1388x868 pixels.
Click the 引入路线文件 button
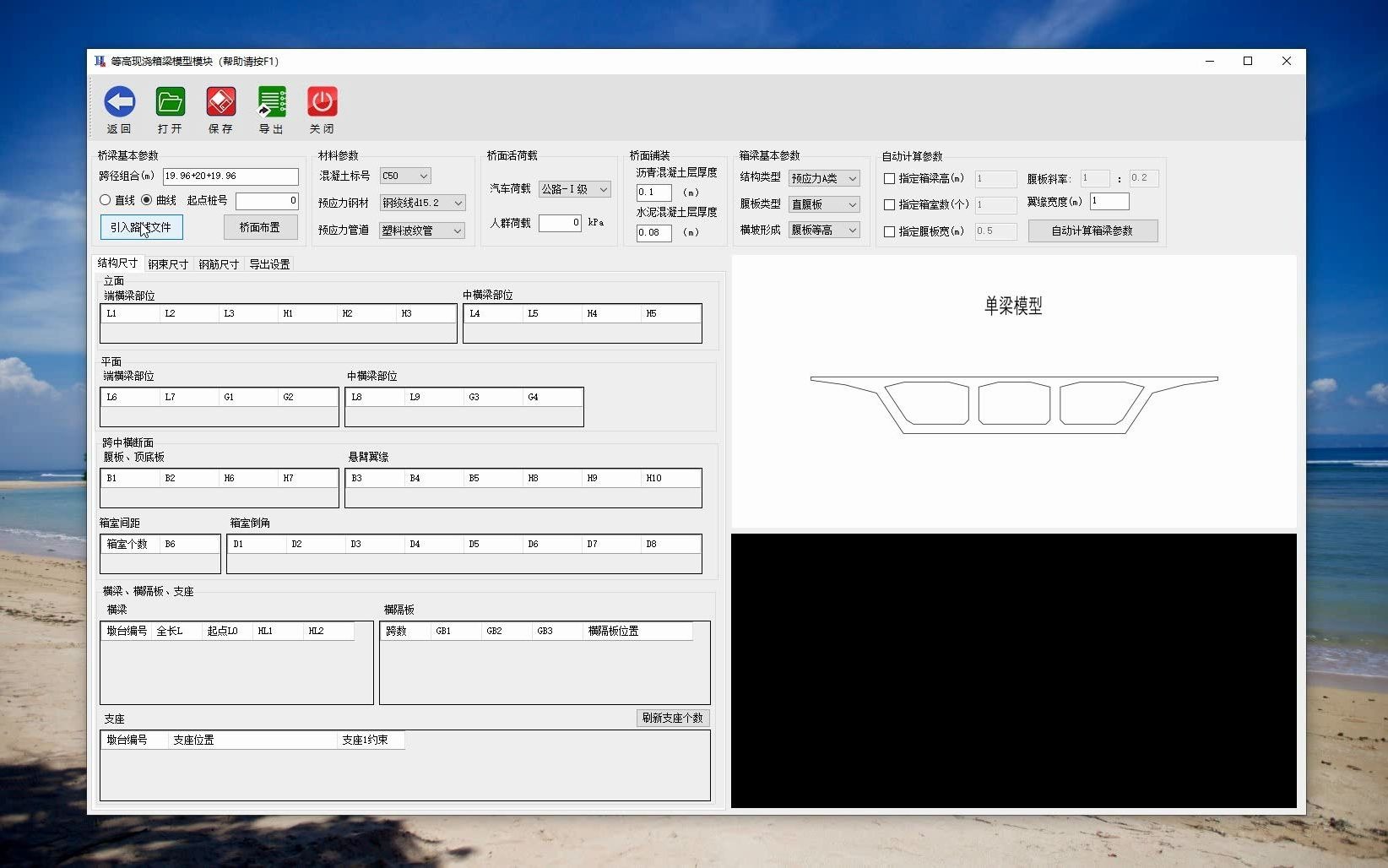[x=140, y=227]
